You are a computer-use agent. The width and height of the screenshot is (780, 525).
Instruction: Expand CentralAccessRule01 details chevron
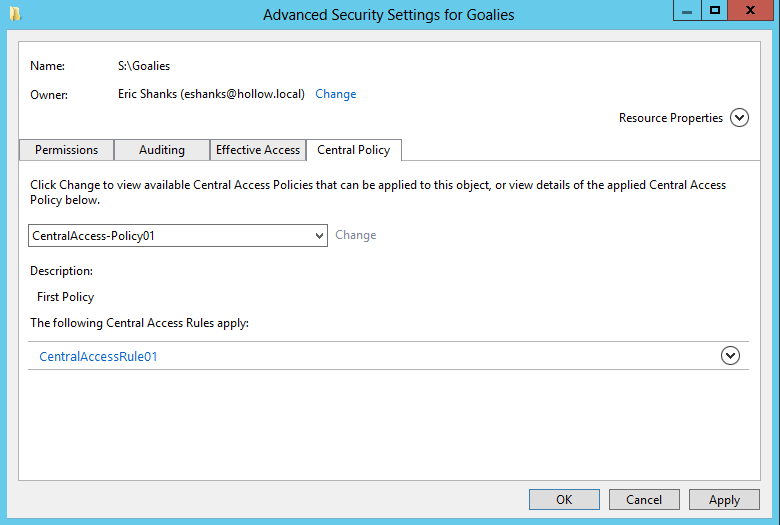(x=730, y=356)
